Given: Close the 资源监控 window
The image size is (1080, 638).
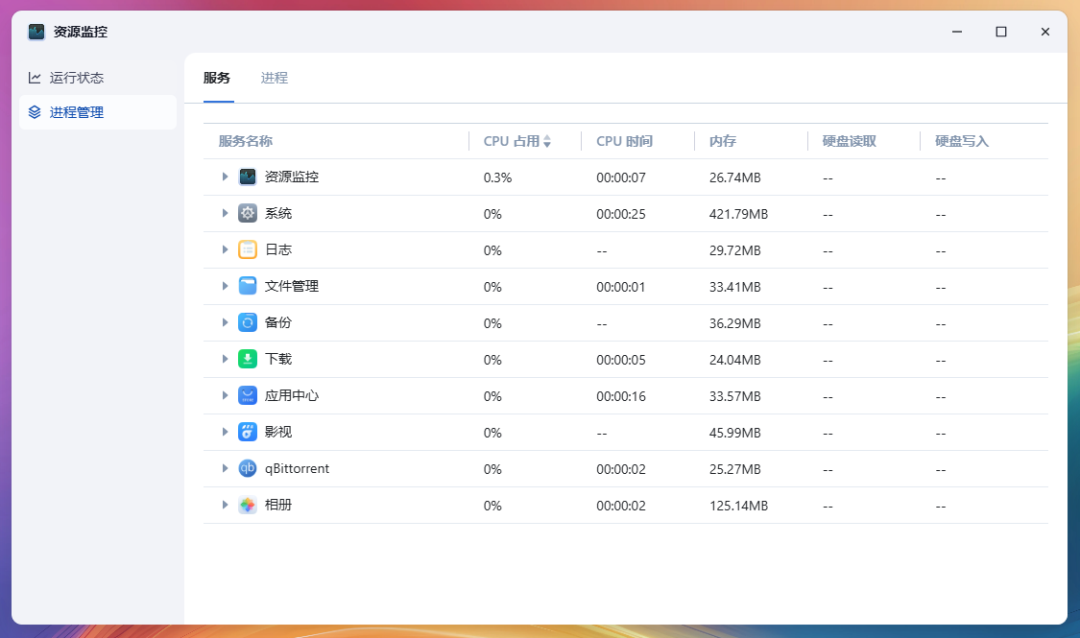Looking at the screenshot, I should [x=1045, y=32].
